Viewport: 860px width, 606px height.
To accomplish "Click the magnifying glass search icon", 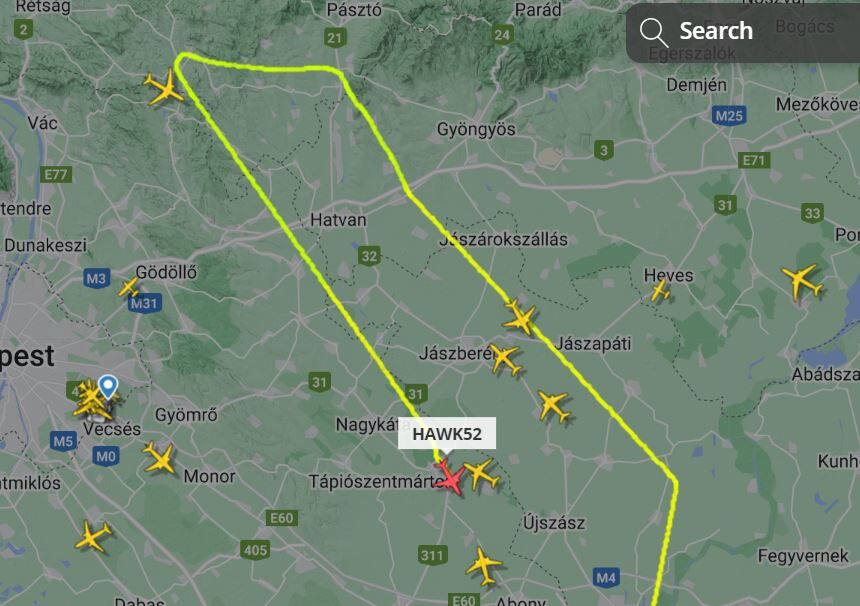I will pos(653,31).
